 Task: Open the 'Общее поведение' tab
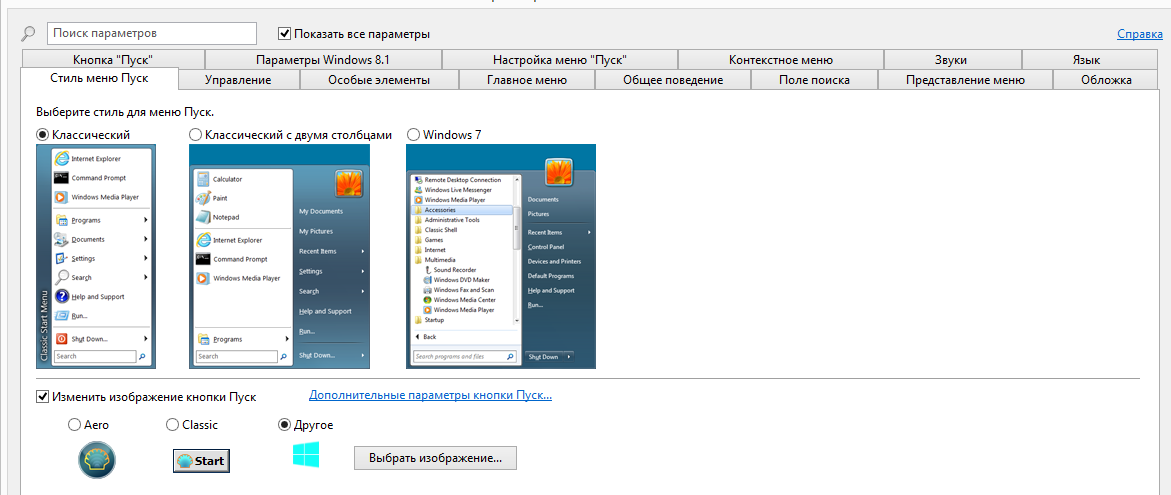tap(673, 80)
